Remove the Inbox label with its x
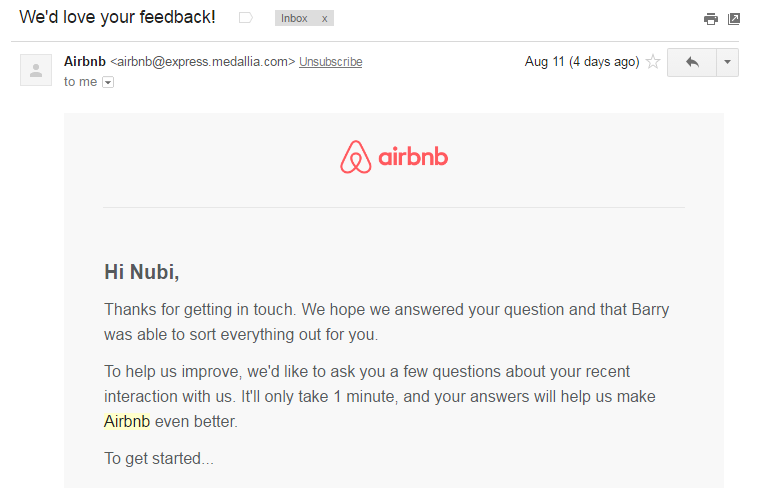757x488 pixels. [x=324, y=18]
